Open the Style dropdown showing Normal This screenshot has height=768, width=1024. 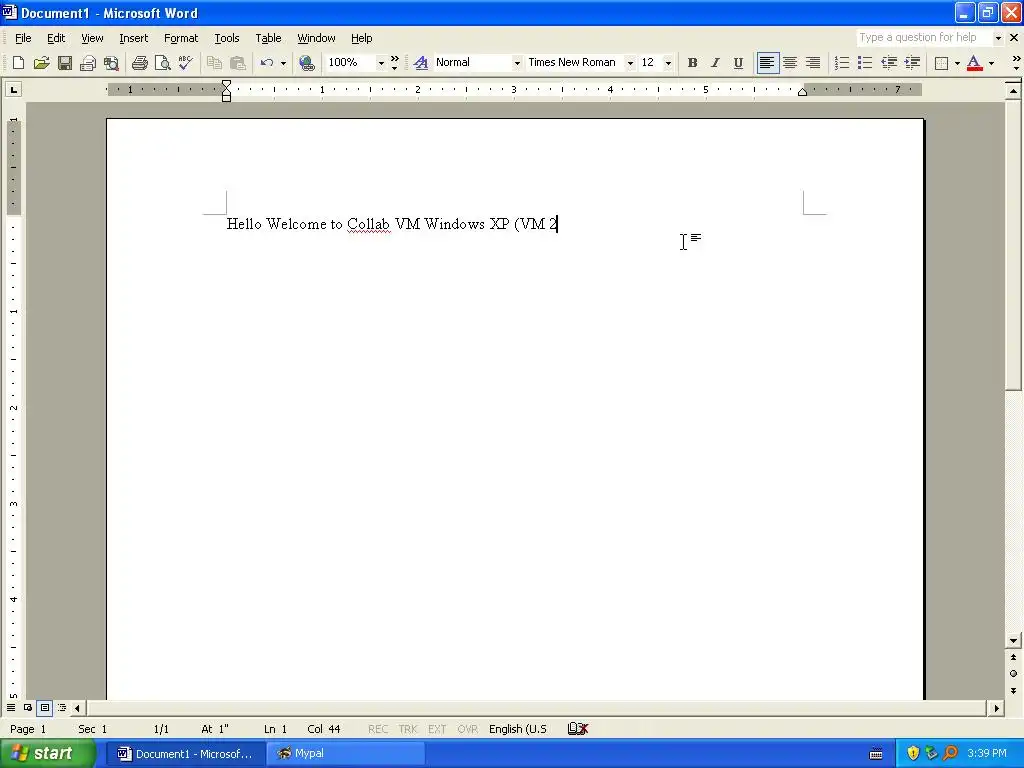[517, 63]
